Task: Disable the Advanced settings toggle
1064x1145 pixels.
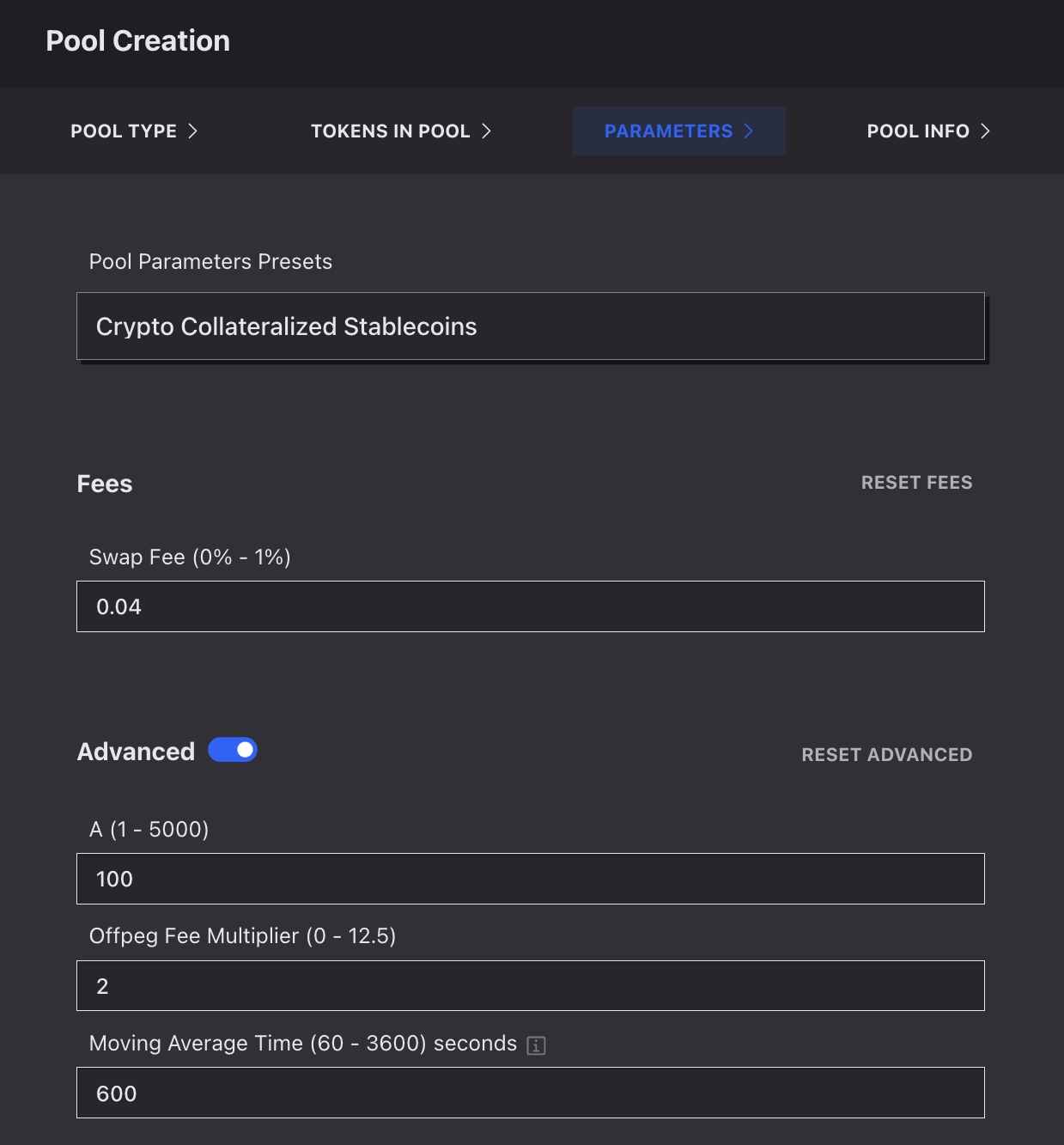Action: coord(233,750)
